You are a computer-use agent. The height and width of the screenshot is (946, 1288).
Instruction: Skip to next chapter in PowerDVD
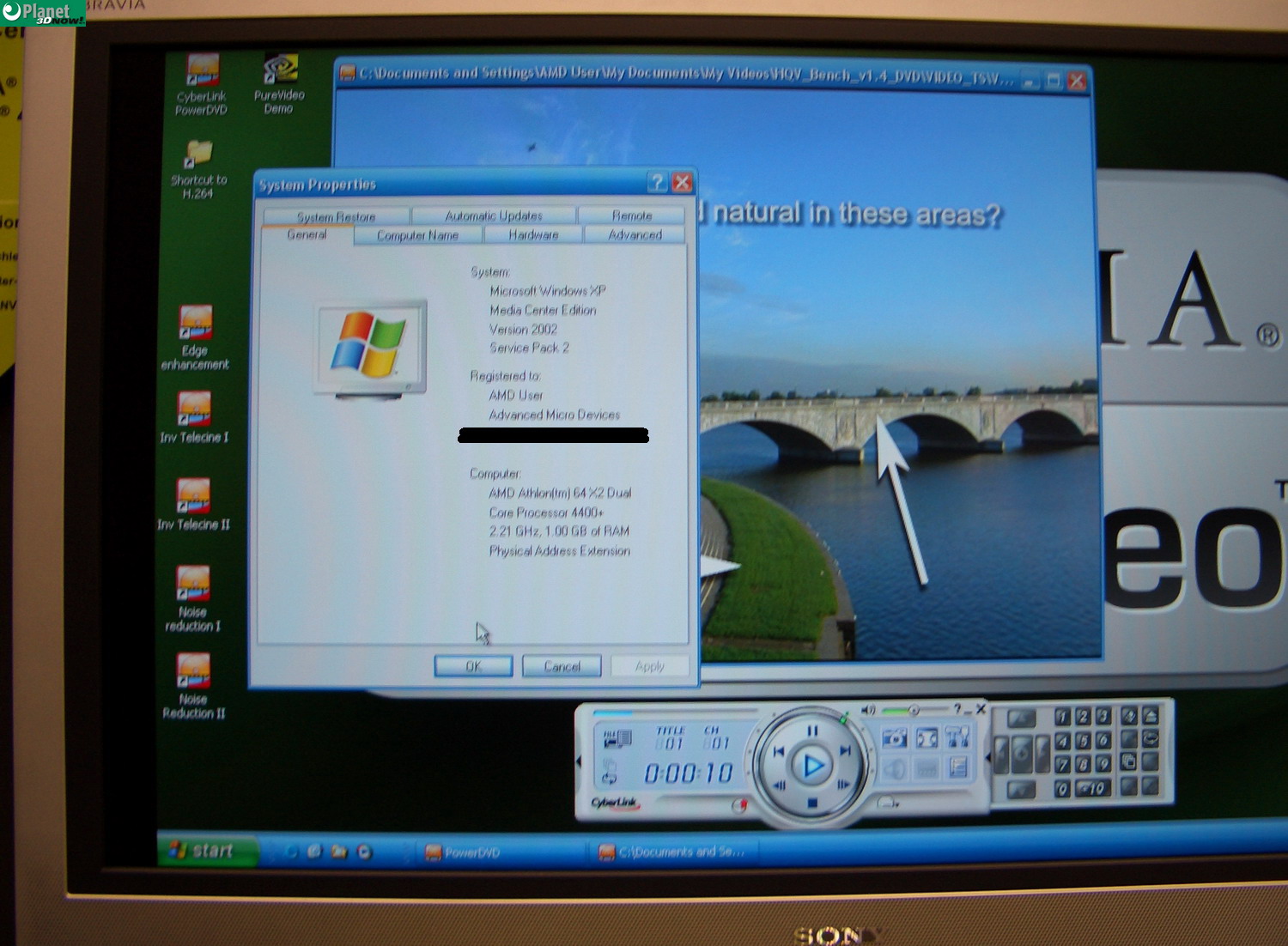tap(845, 751)
